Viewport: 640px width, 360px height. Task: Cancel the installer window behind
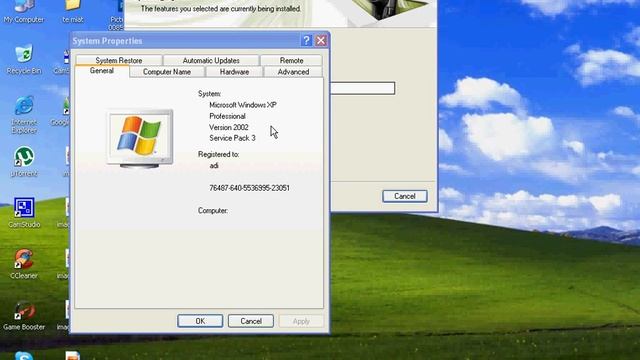tap(405, 196)
